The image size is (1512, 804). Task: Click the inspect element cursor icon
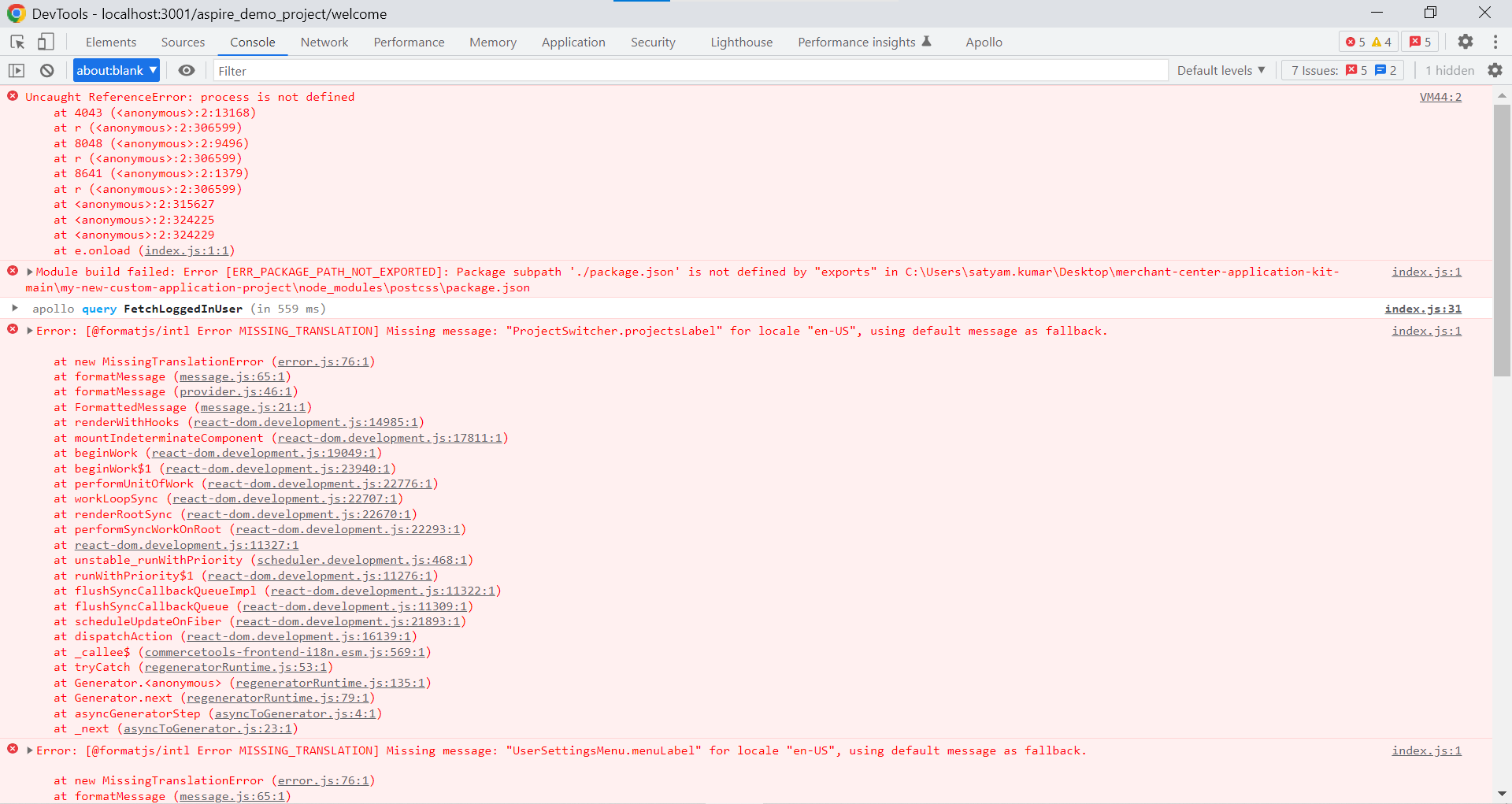tap(17, 42)
